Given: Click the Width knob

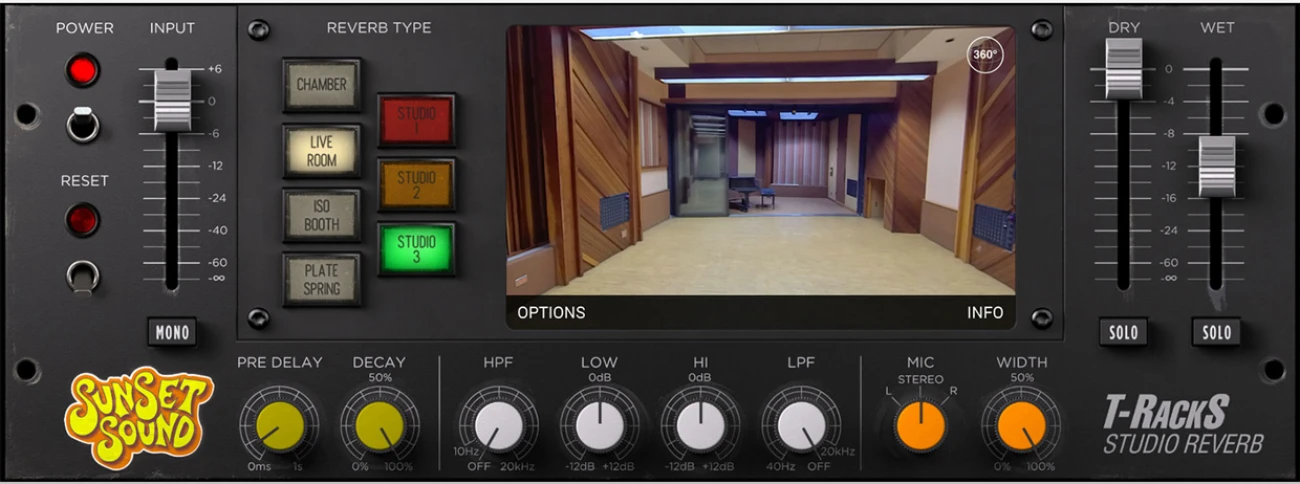Looking at the screenshot, I should (1021, 427).
